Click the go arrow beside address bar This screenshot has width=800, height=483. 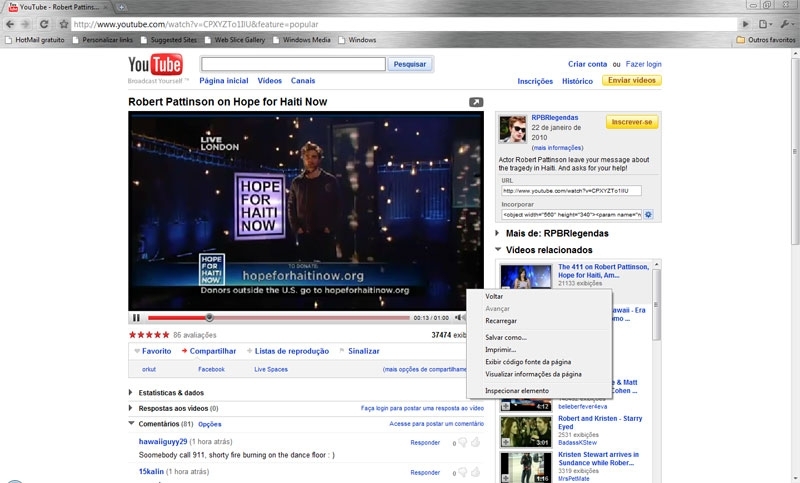pyautogui.click(x=745, y=24)
